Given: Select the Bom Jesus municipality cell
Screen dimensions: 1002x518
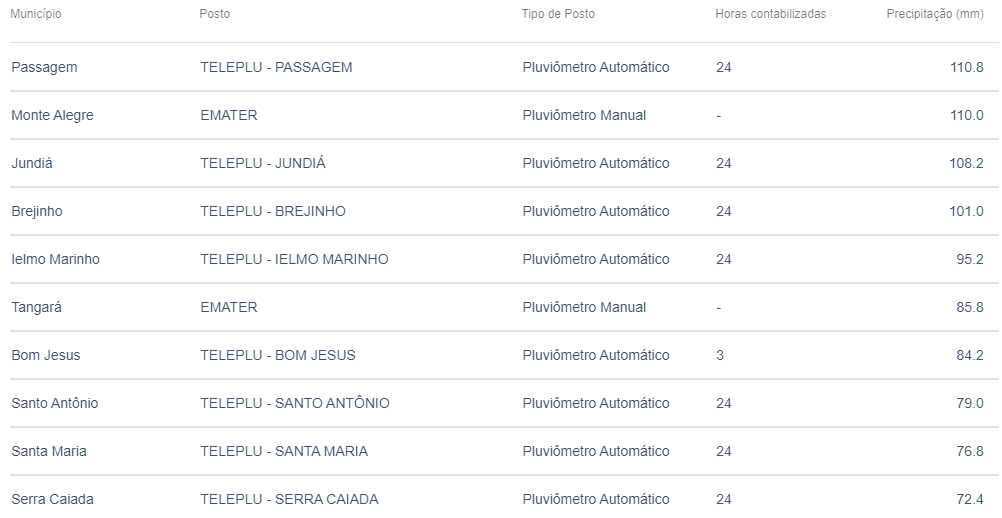Looking at the screenshot, I should (x=46, y=355).
